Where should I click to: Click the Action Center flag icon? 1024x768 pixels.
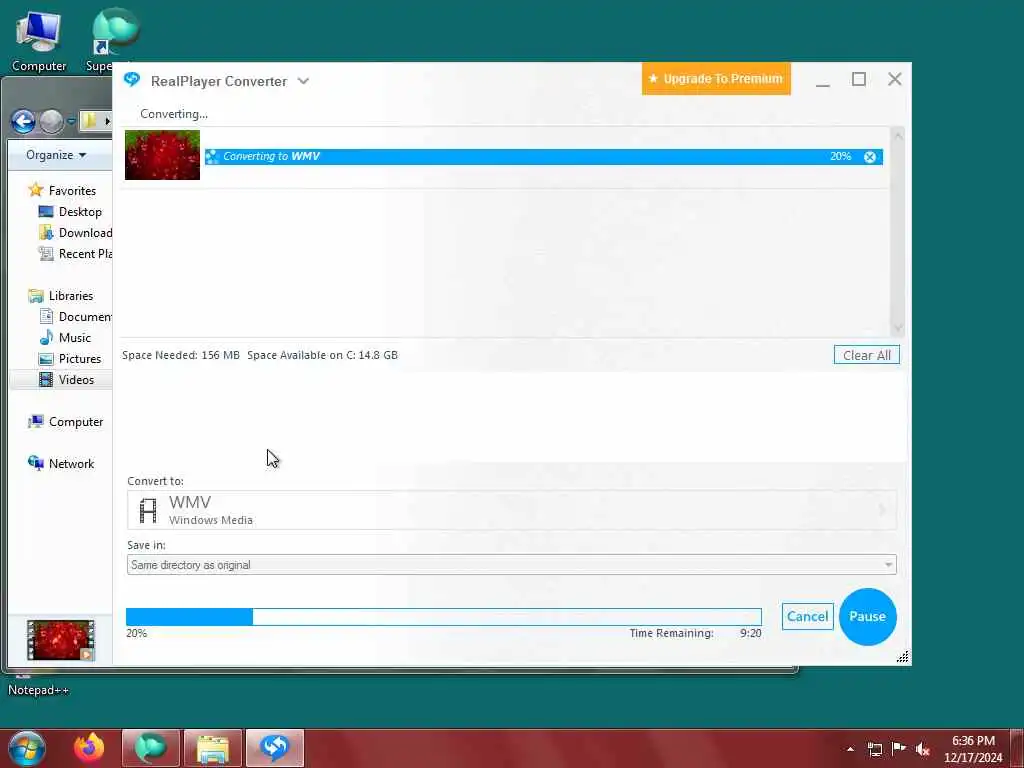point(899,749)
